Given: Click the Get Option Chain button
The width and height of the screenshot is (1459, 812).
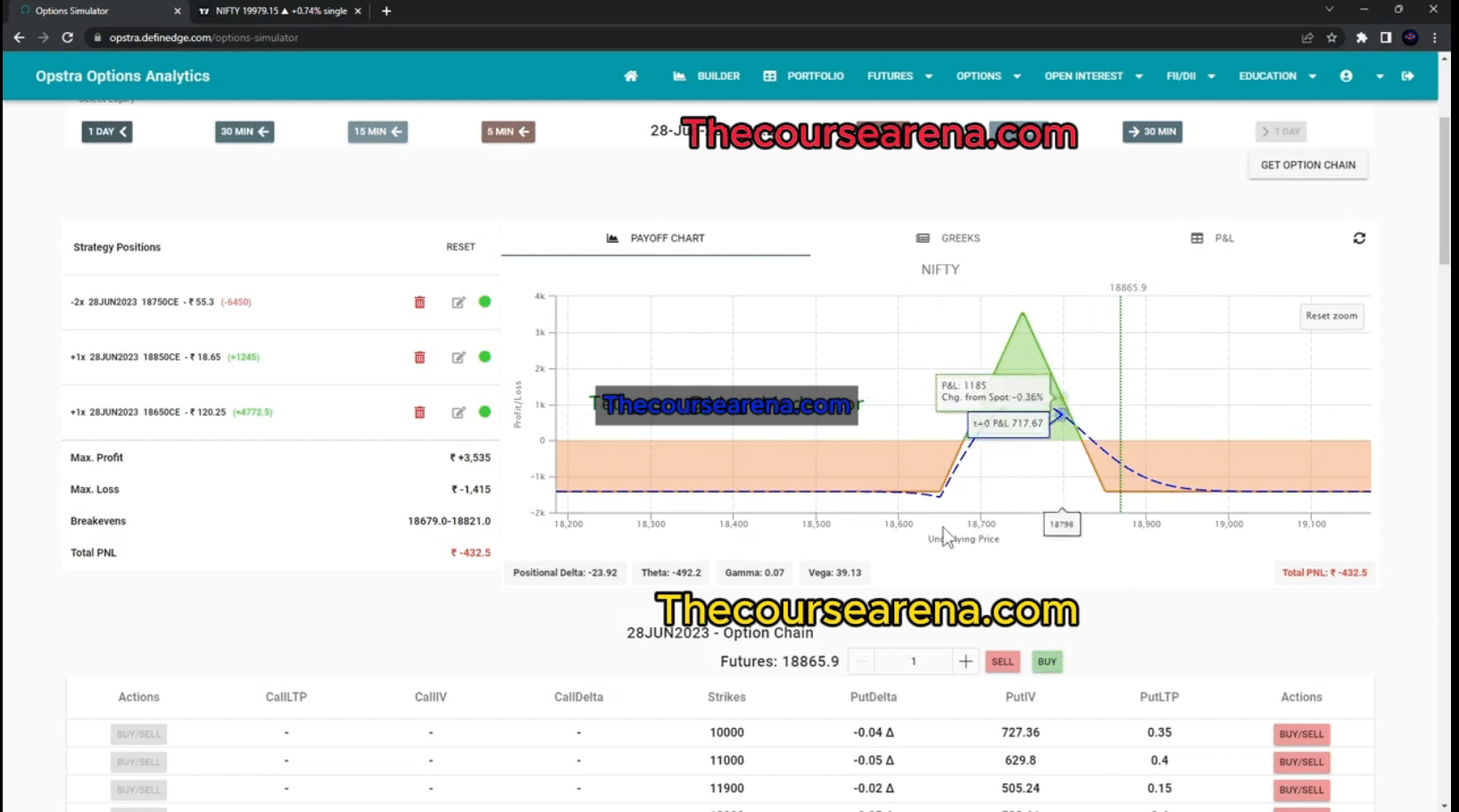Looking at the screenshot, I should click(x=1307, y=165).
